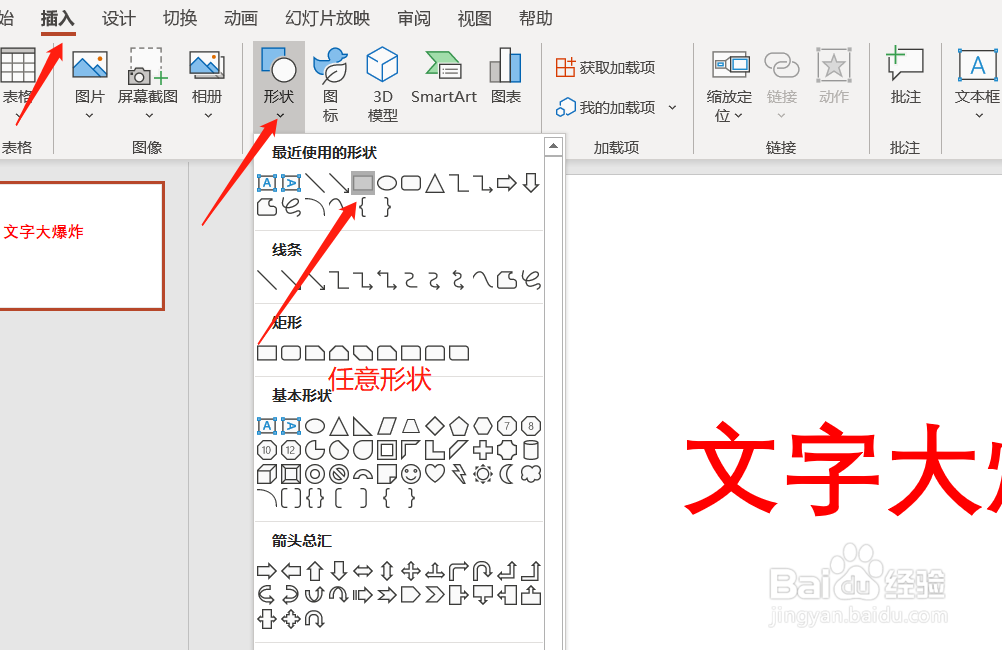Select the quad arrow in 箭头总汇
Image resolution: width=1002 pixels, height=650 pixels.
411,571
